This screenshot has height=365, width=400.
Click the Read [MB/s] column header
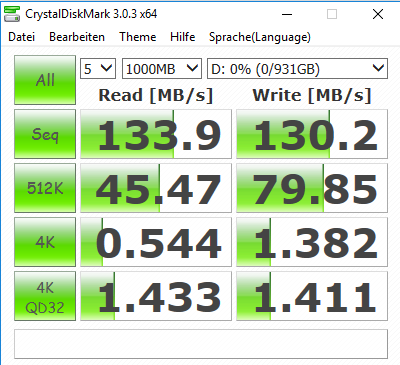[x=156, y=95]
